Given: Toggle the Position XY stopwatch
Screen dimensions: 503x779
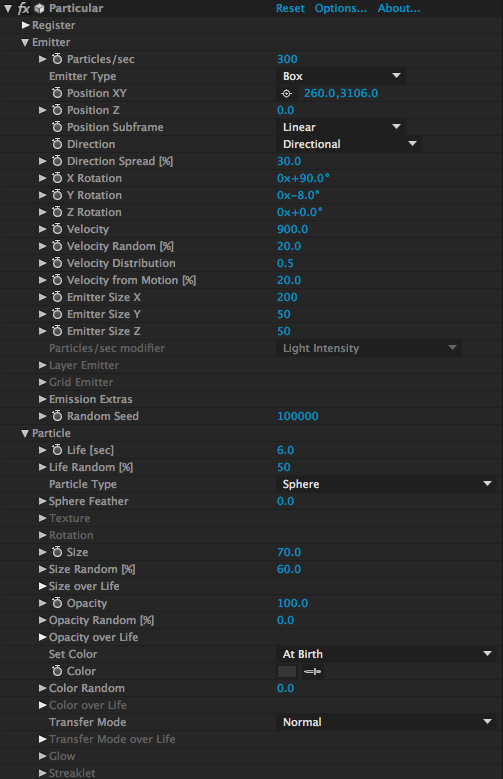Looking at the screenshot, I should coord(57,93).
